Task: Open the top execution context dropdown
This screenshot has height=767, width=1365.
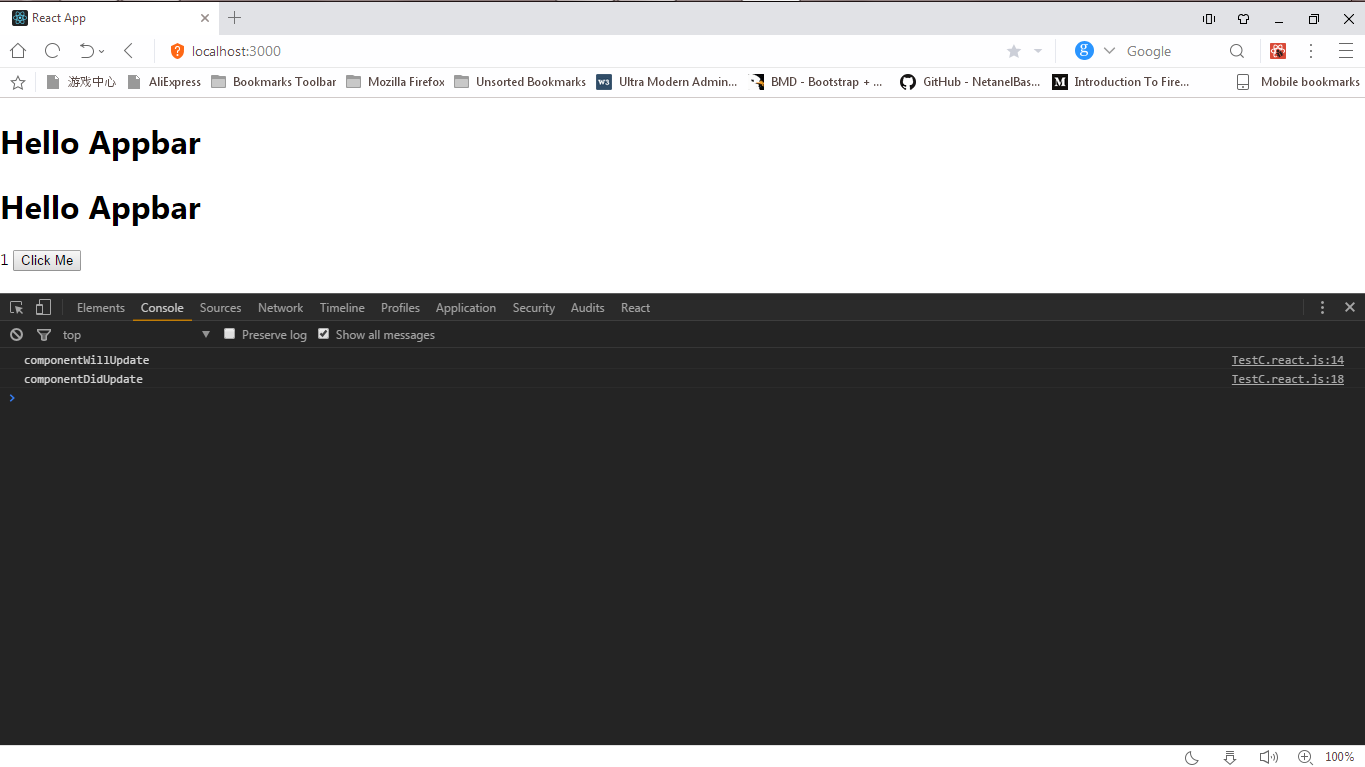Action: tap(136, 335)
